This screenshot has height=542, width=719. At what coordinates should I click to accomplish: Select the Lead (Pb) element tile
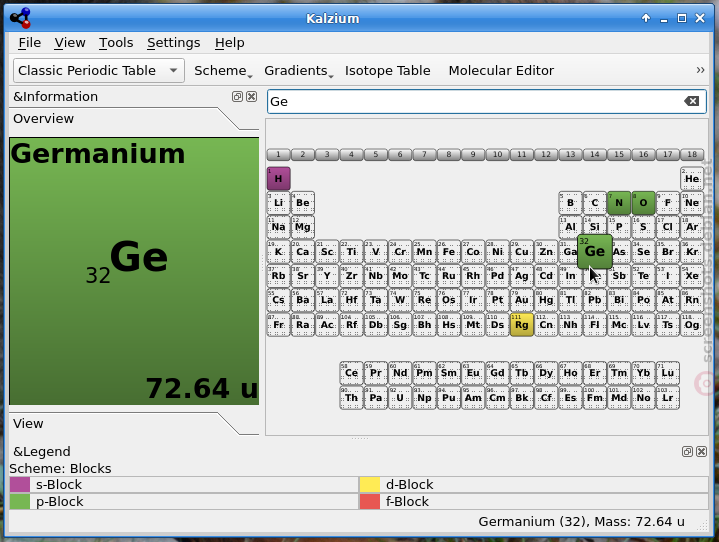(594, 300)
